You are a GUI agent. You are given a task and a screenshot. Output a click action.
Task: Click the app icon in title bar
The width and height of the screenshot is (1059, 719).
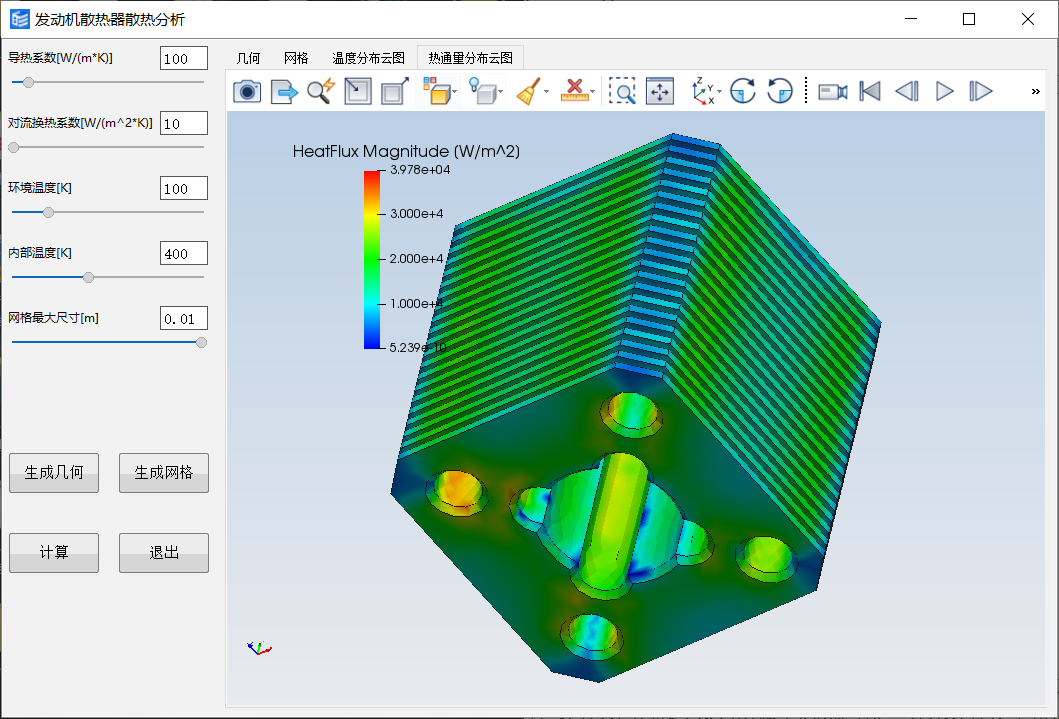(20, 19)
